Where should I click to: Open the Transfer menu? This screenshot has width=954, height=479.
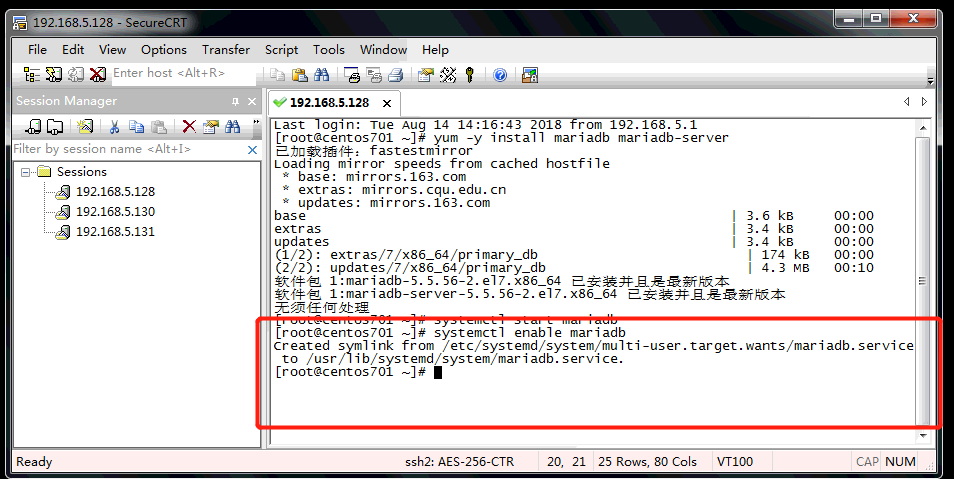click(x=226, y=50)
